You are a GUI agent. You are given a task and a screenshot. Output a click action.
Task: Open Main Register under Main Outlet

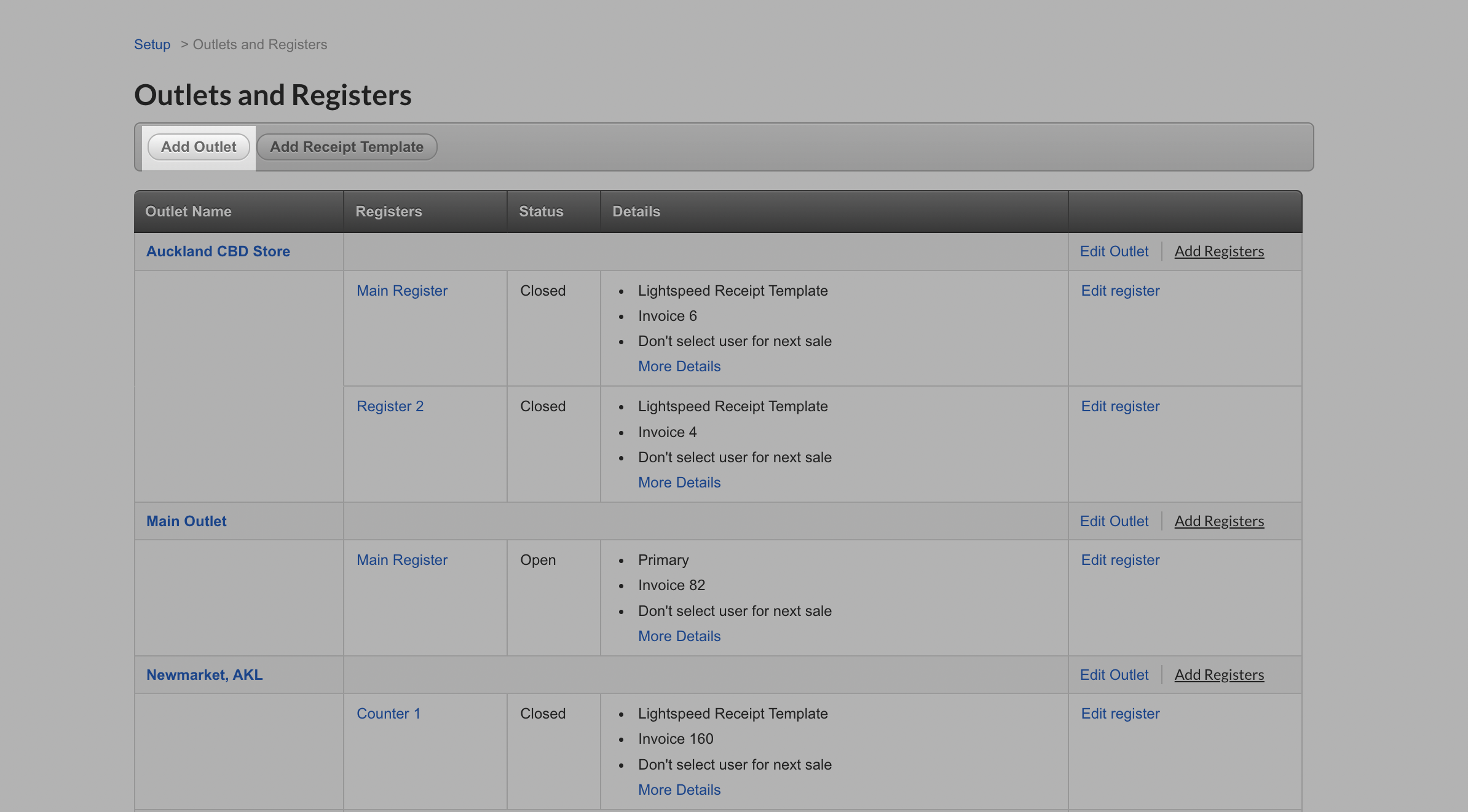pyautogui.click(x=401, y=559)
